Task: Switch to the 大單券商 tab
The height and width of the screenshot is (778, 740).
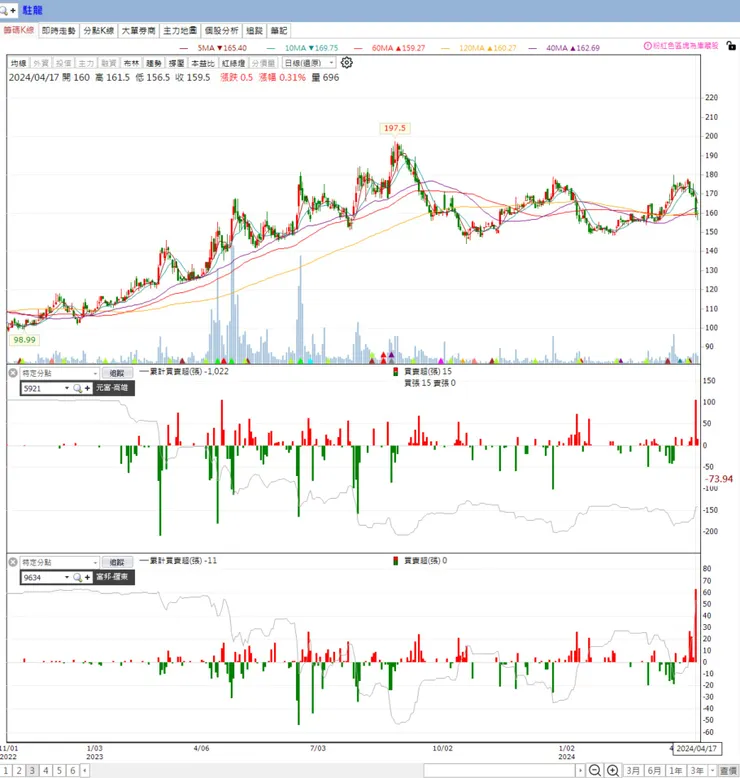Action: click(x=138, y=31)
